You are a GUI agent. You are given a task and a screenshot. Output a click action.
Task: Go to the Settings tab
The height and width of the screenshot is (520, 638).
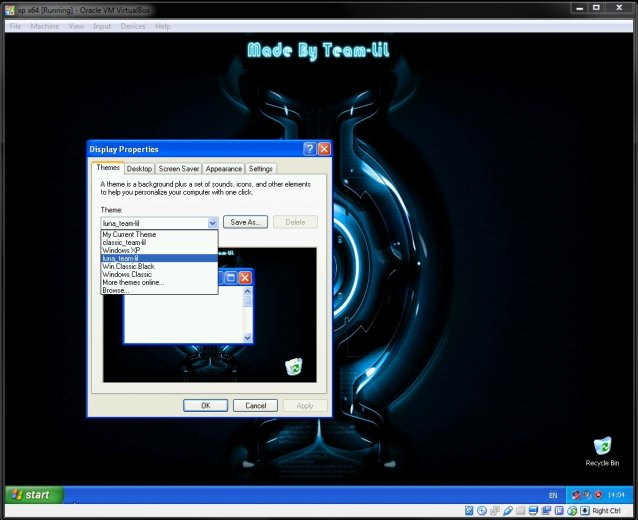click(x=260, y=168)
